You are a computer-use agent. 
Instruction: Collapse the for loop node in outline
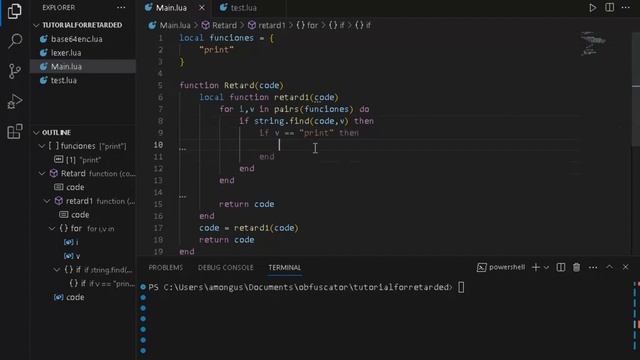[52, 229]
